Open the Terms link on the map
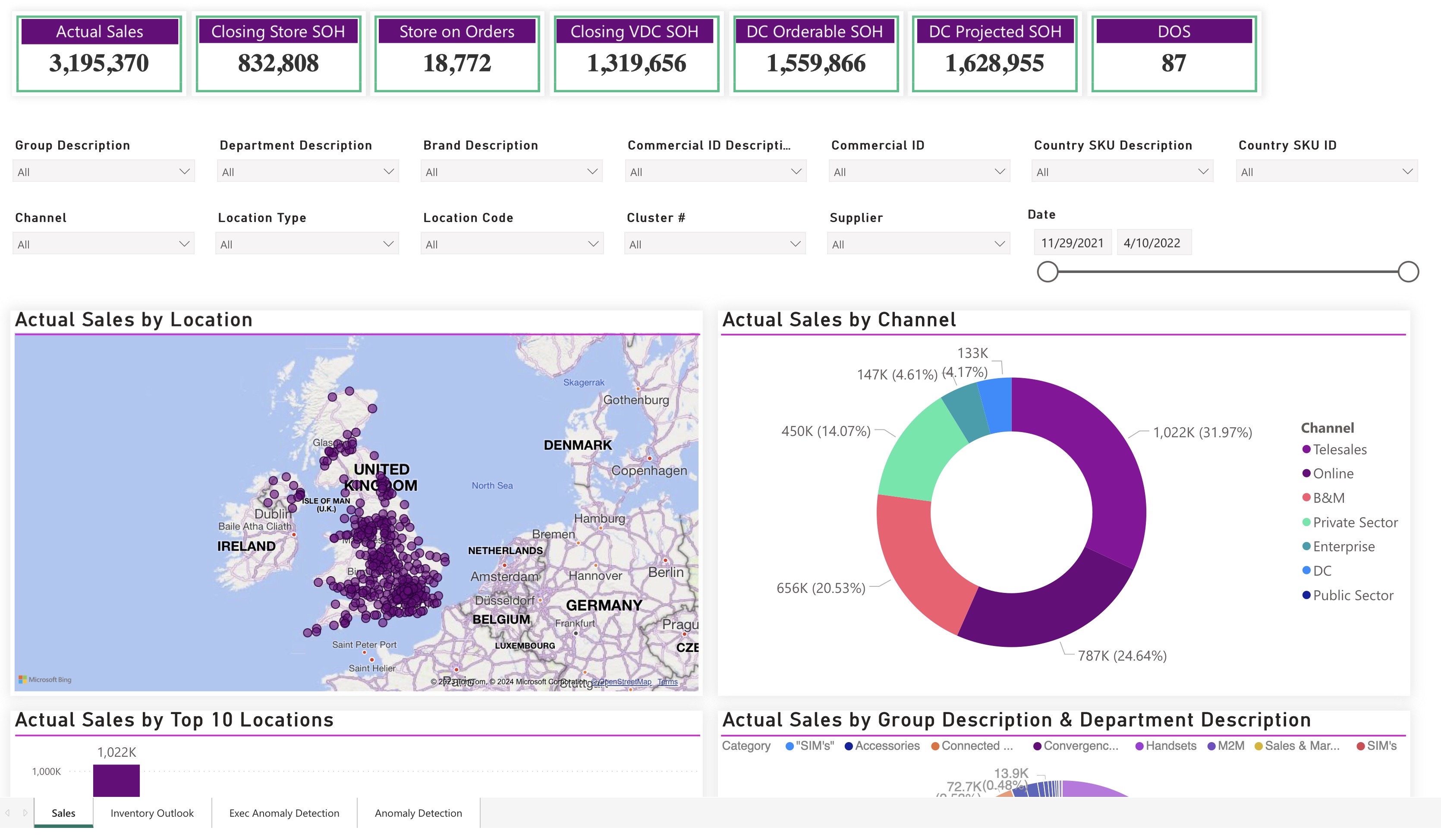 pos(667,682)
